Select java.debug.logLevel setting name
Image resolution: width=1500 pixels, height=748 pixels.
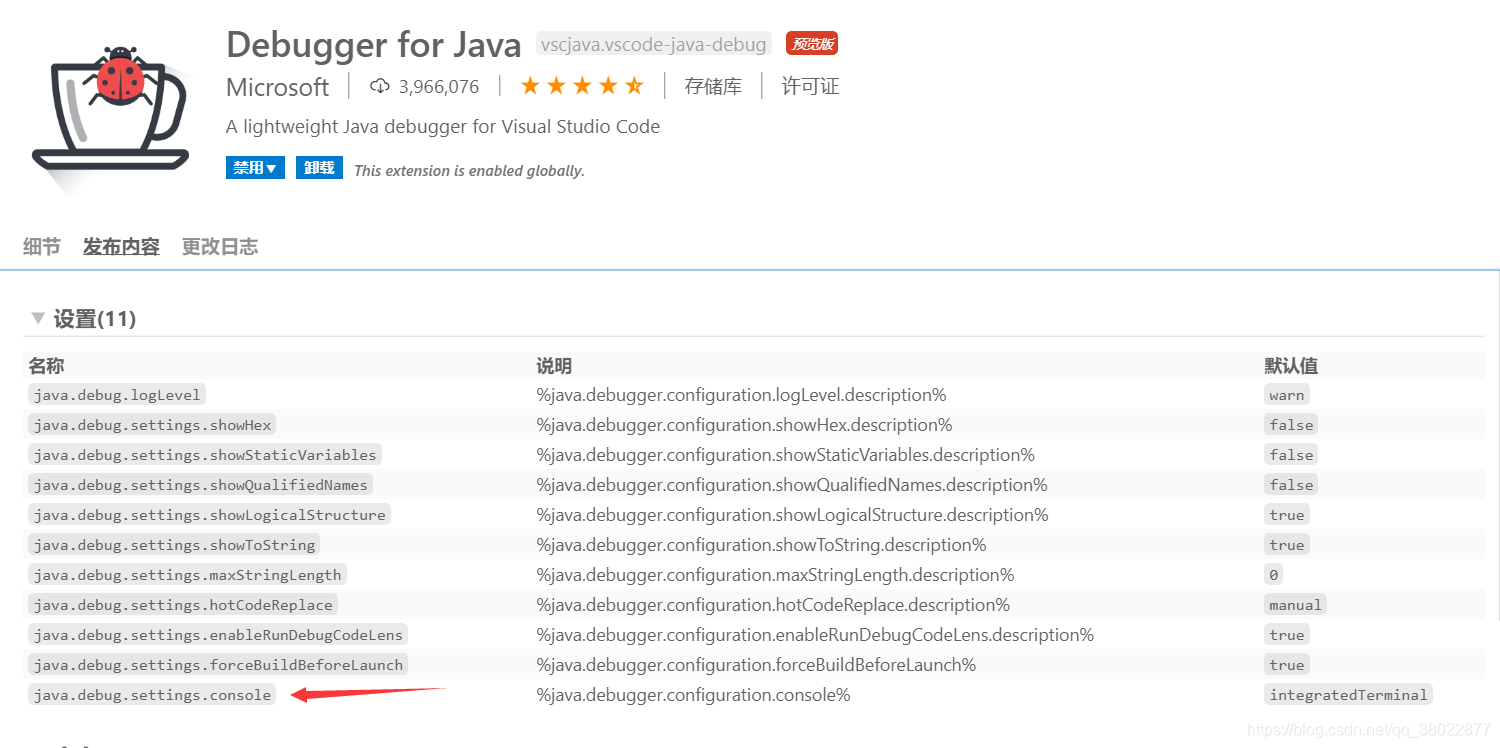pyautogui.click(x=117, y=395)
